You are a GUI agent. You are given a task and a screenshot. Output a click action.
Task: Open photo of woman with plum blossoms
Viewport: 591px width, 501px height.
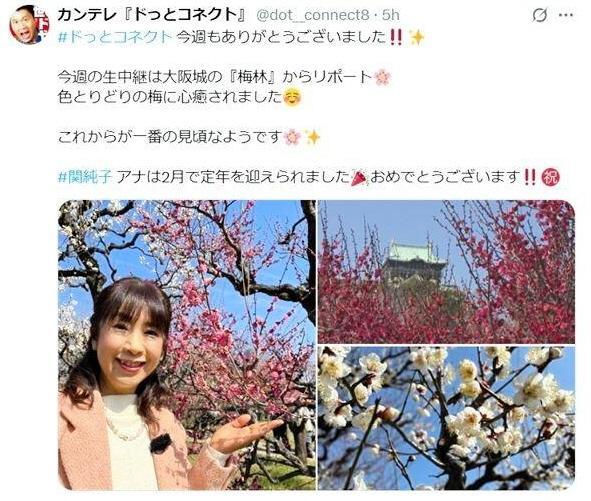point(187,345)
